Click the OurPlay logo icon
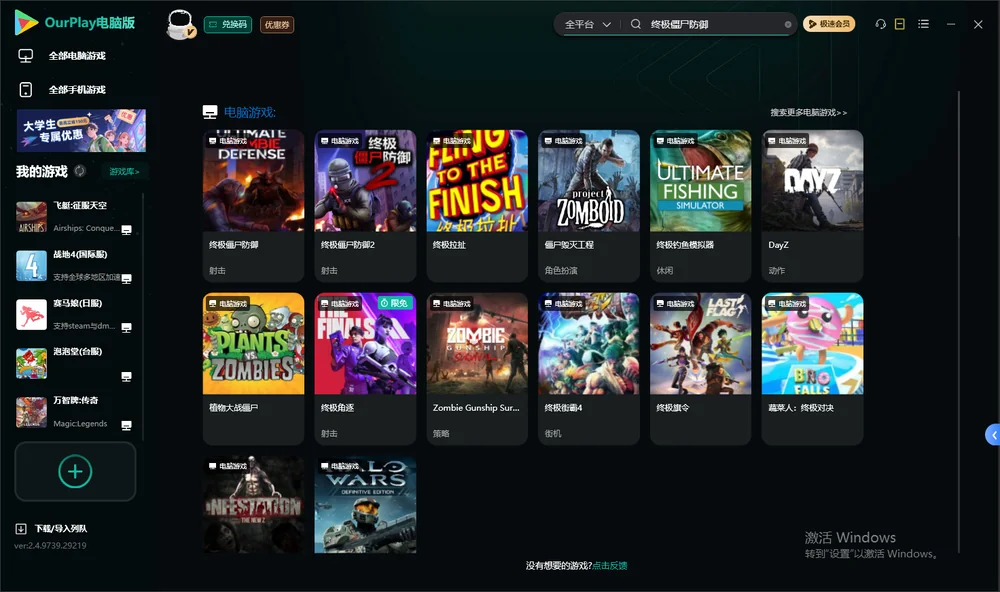The width and height of the screenshot is (1000, 592). point(26,23)
